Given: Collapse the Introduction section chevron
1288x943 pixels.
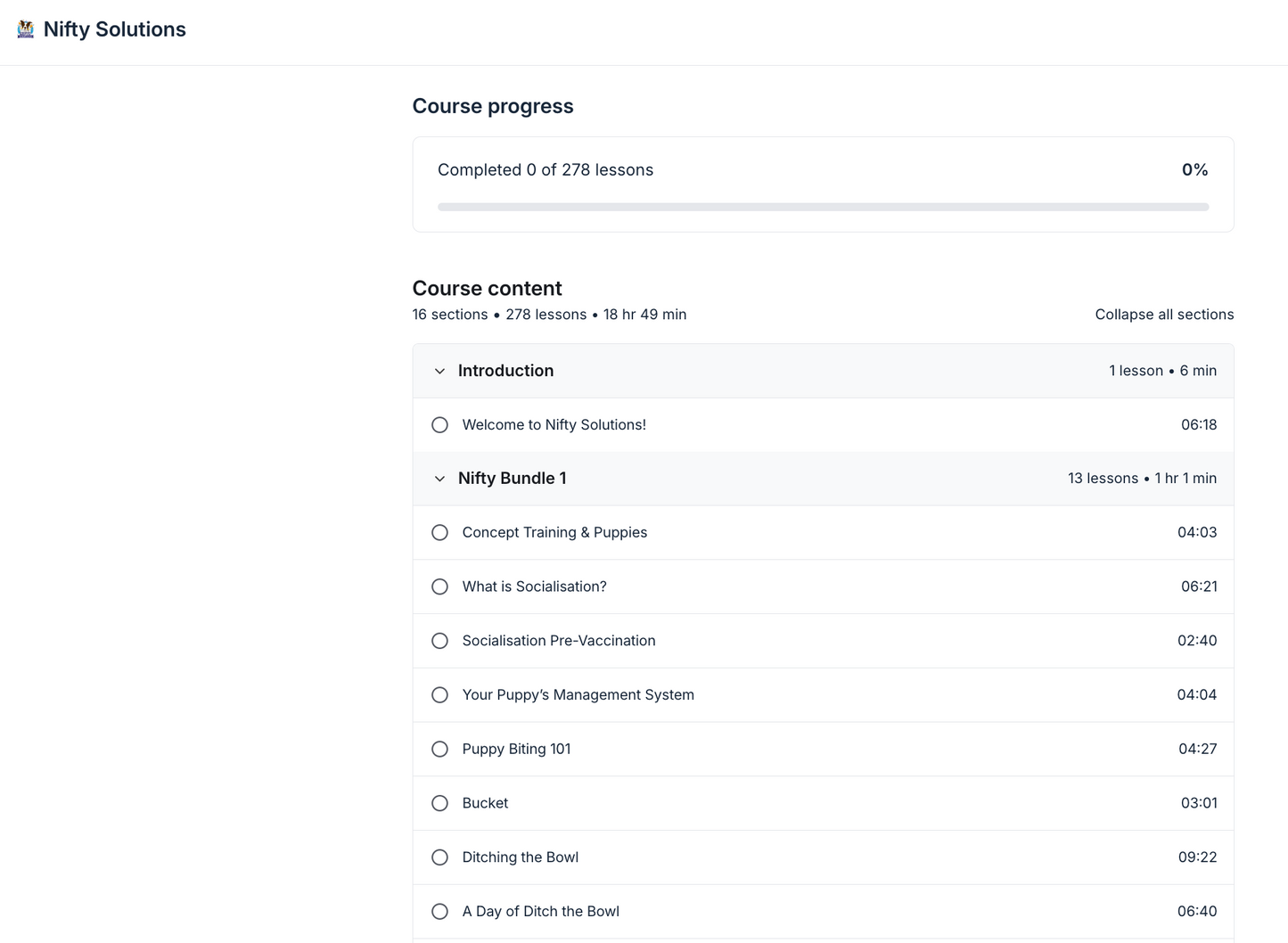Looking at the screenshot, I should [439, 371].
